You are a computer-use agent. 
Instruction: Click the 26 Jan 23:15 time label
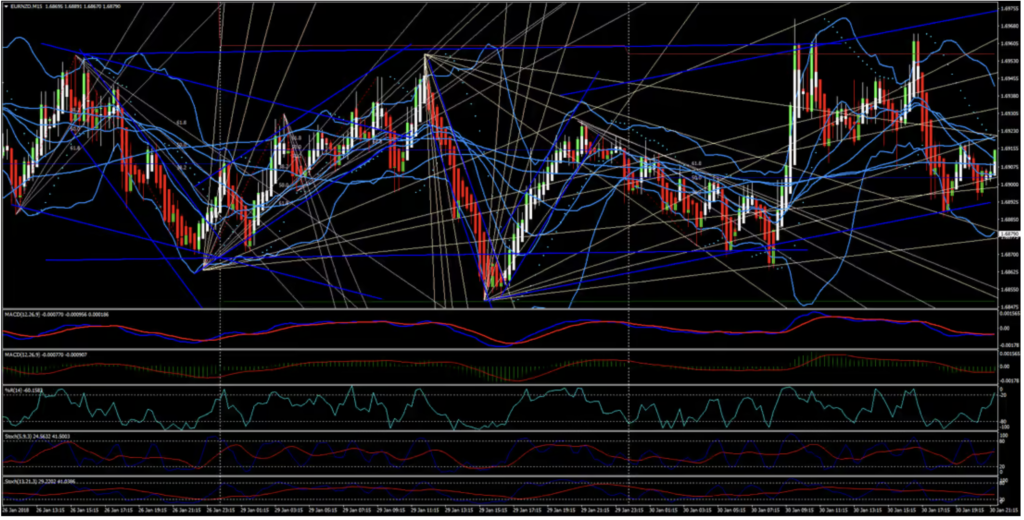[x=222, y=508]
